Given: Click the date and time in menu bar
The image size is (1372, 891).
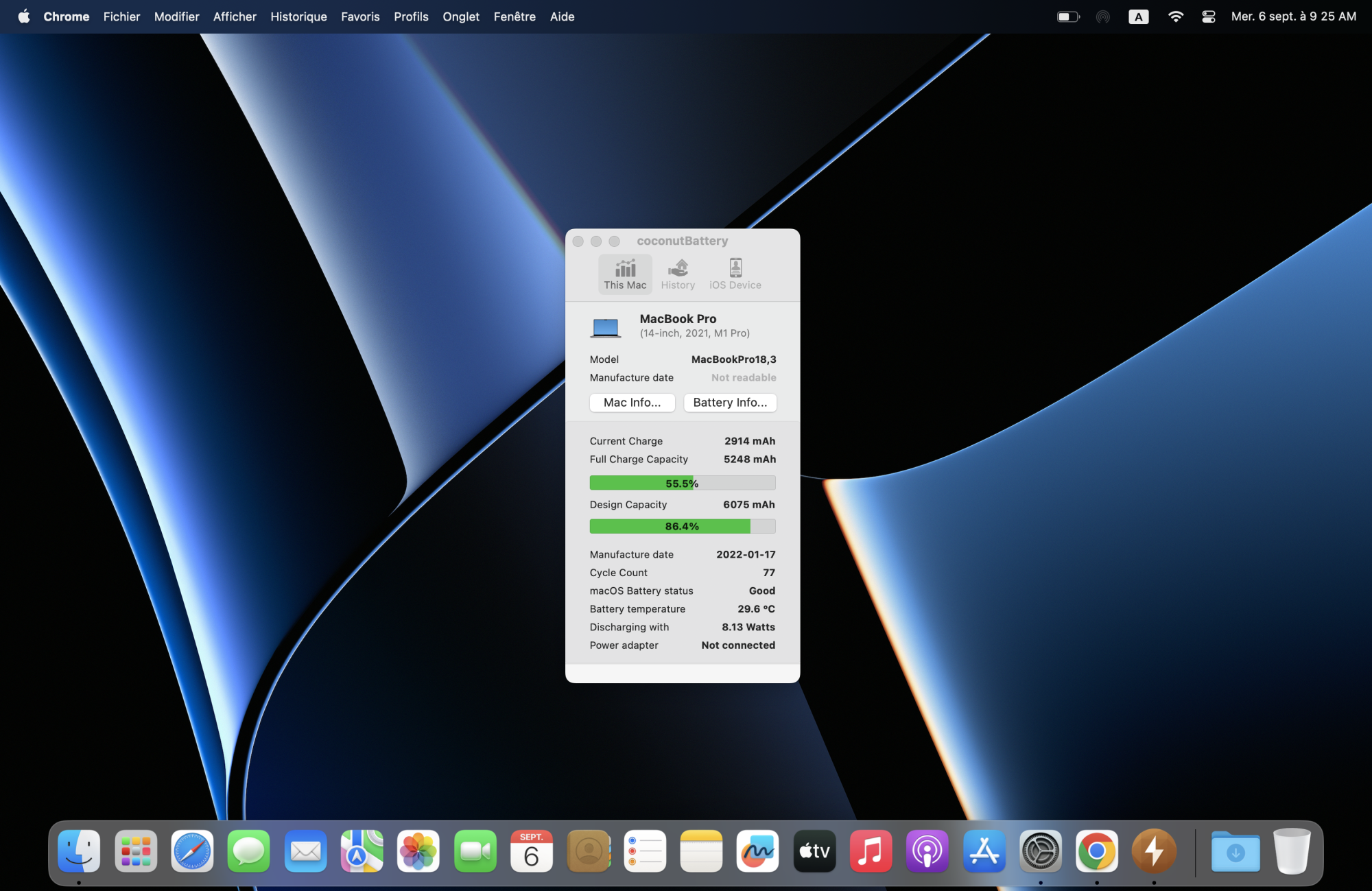Looking at the screenshot, I should (1293, 16).
